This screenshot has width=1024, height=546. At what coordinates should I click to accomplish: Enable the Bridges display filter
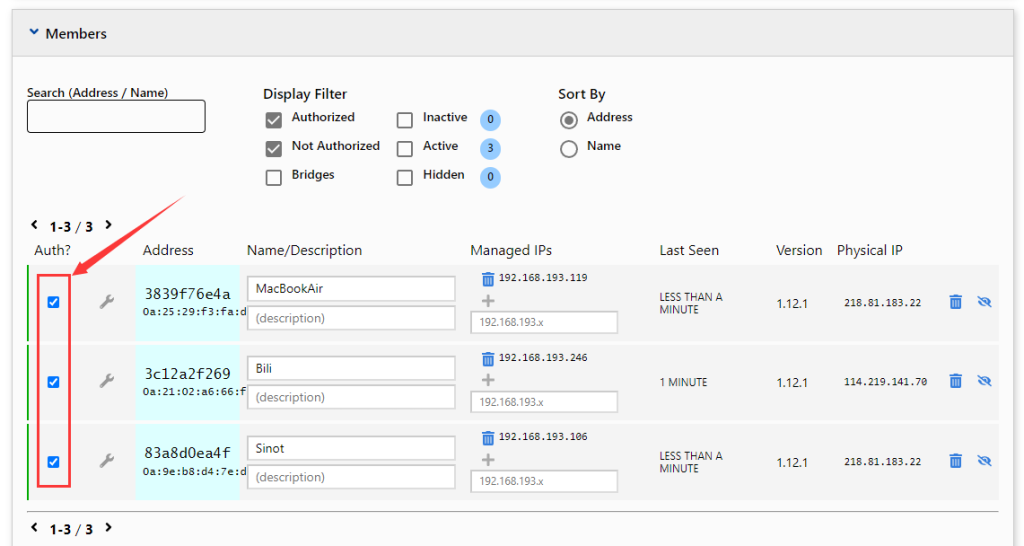(x=273, y=178)
